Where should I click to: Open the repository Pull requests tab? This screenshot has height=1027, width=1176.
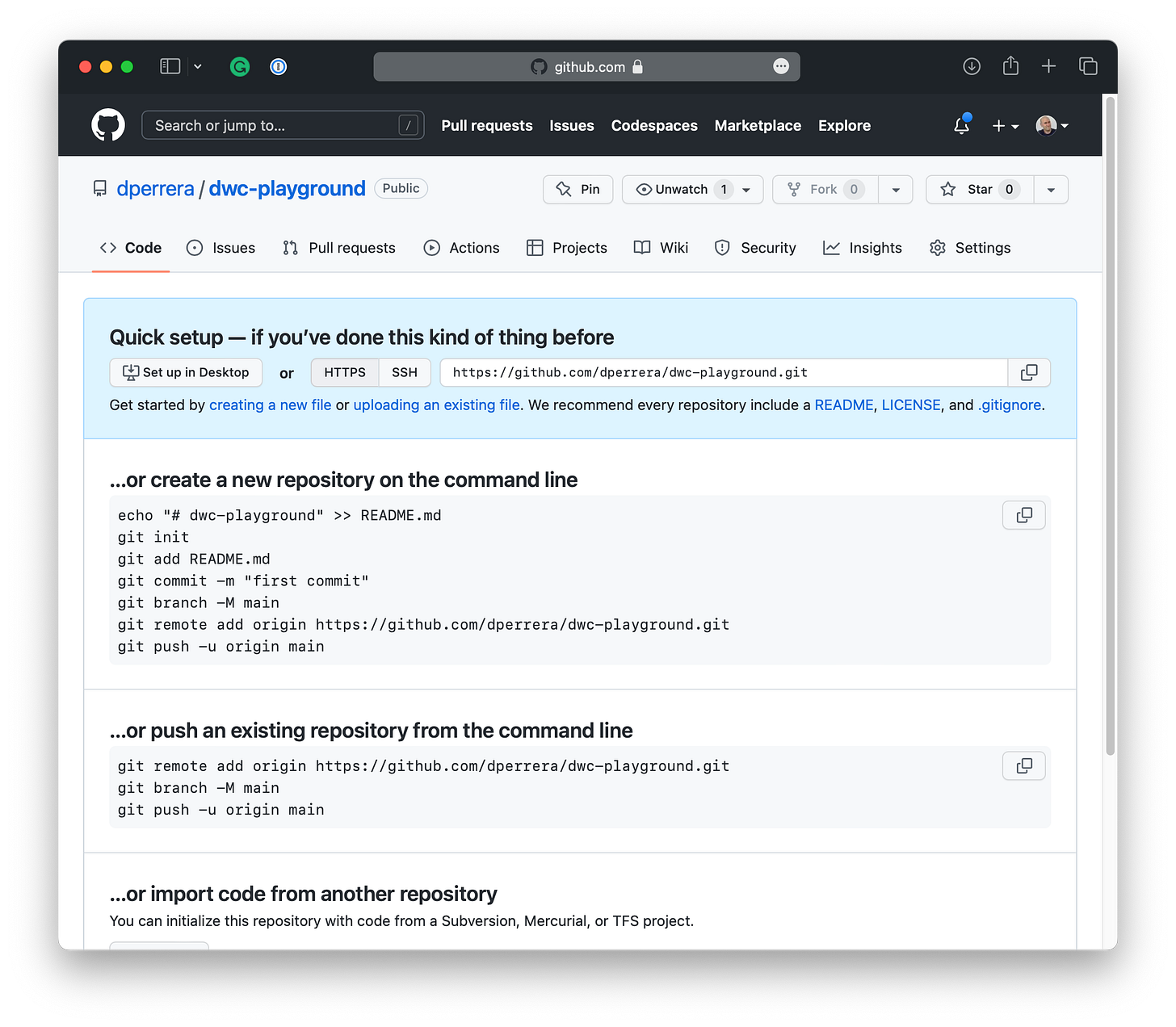tap(339, 248)
